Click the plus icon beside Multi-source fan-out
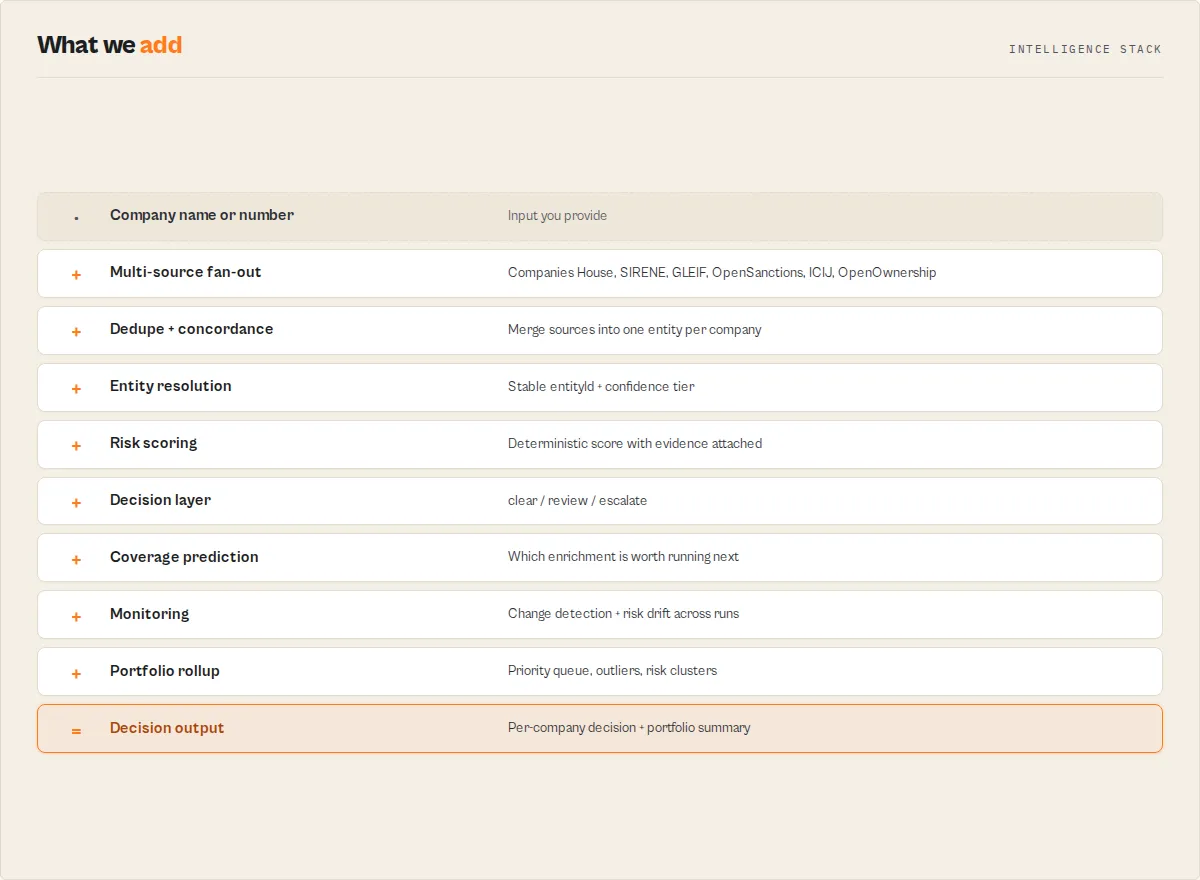This screenshot has height=880, width=1200. [76, 274]
